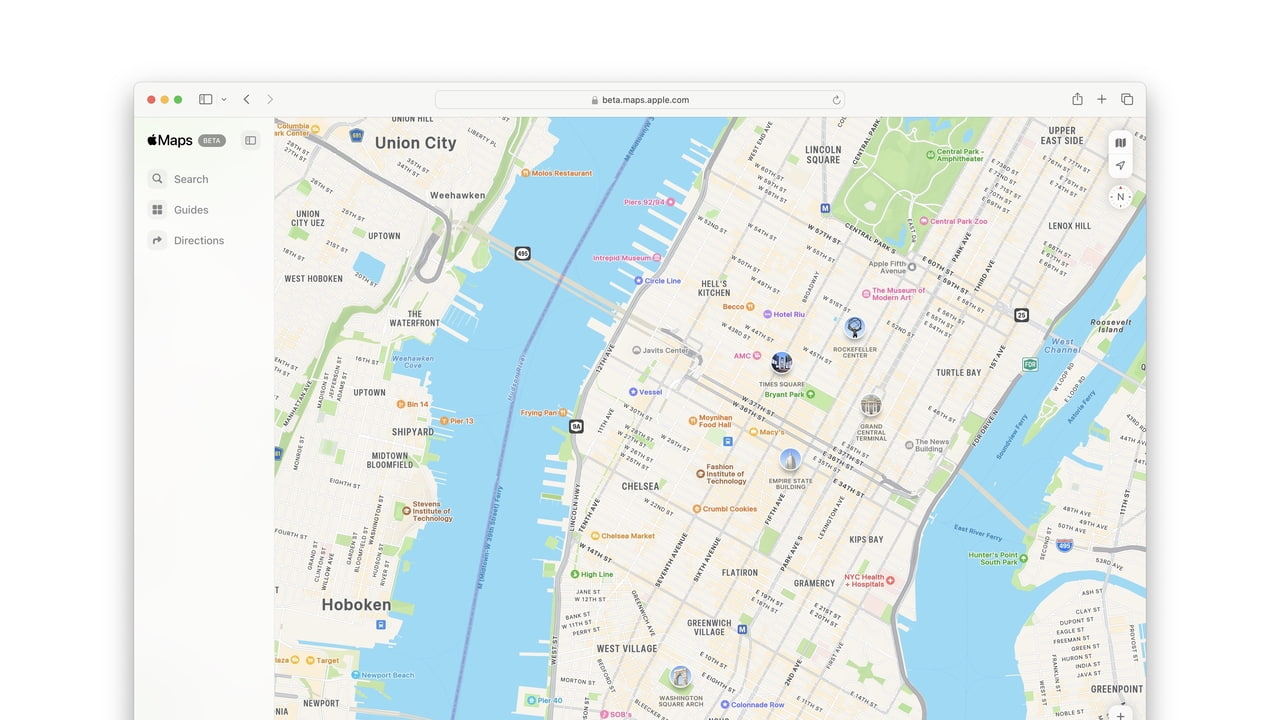The width and height of the screenshot is (1280, 720).
Task: Click the current location arrow button
Action: click(x=1120, y=166)
